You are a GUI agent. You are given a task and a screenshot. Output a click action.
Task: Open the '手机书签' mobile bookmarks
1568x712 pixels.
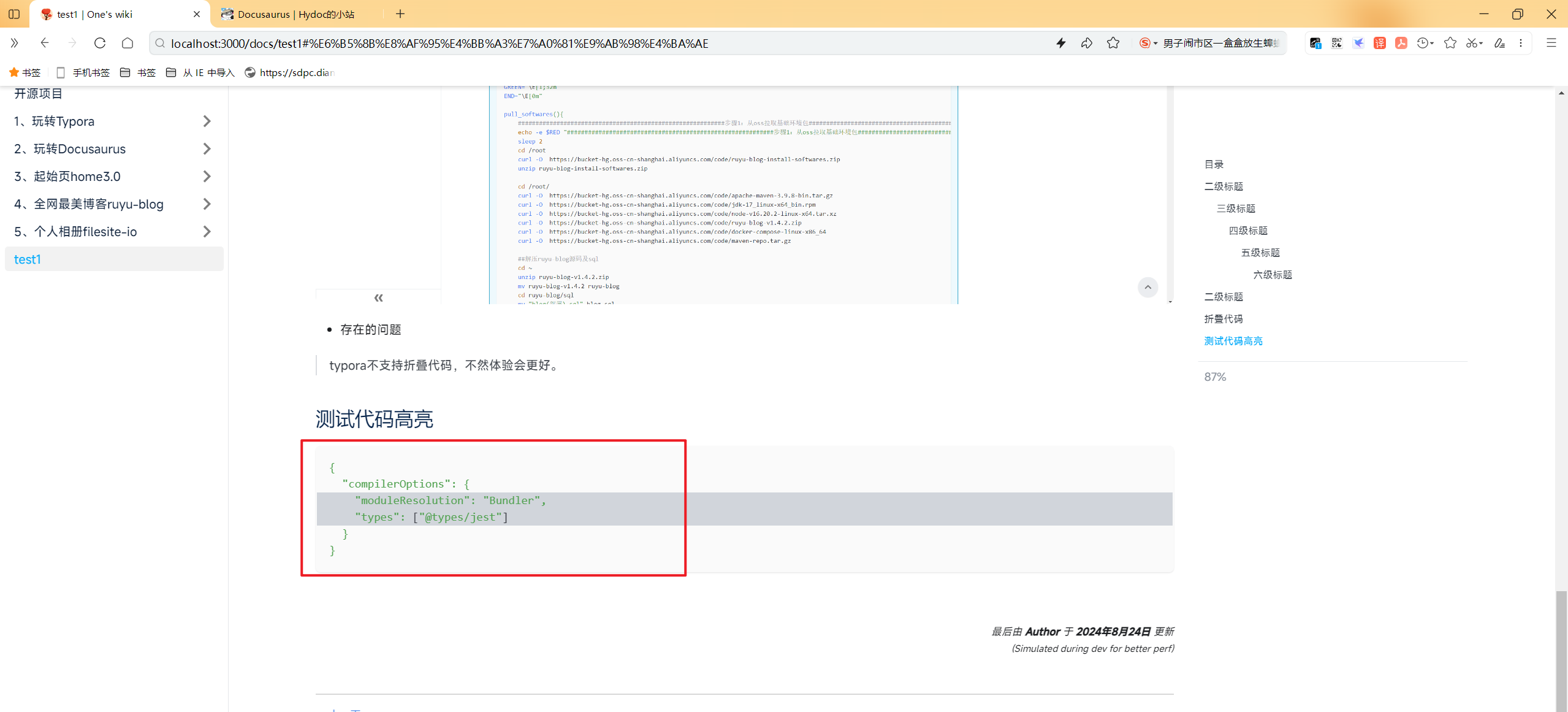click(x=83, y=72)
